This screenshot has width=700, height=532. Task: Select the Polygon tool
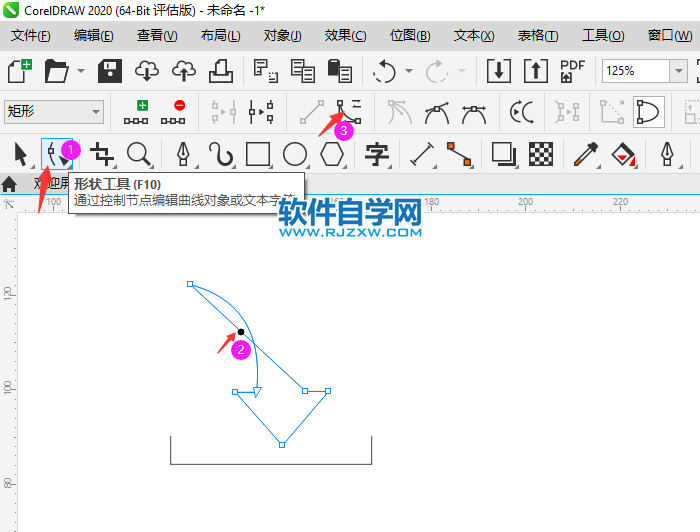(331, 154)
